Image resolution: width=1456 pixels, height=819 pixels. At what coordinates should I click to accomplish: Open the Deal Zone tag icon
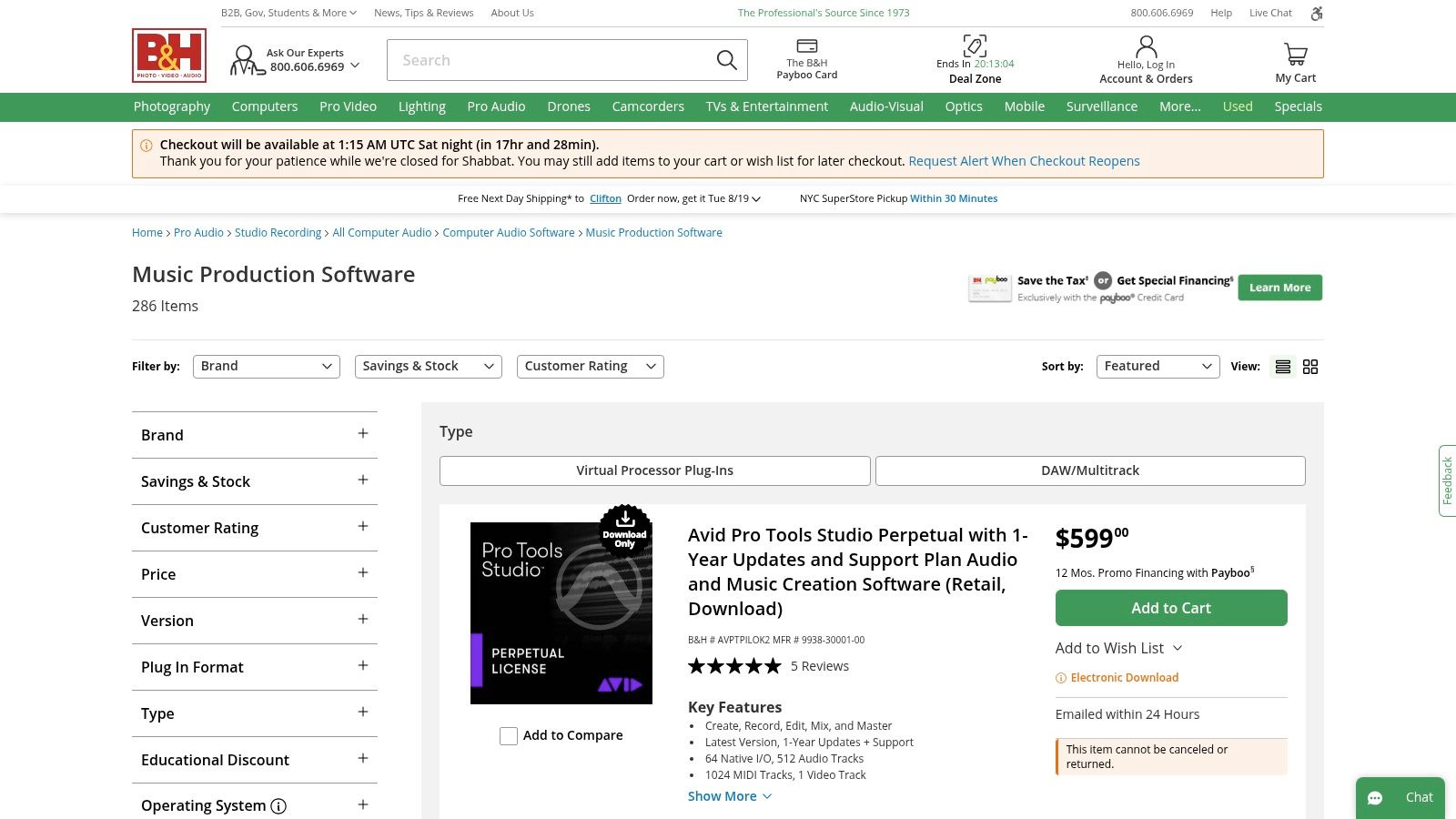(975, 45)
